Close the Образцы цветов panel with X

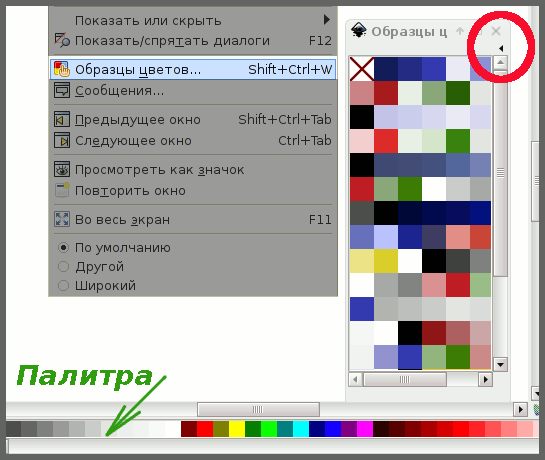coord(496,31)
